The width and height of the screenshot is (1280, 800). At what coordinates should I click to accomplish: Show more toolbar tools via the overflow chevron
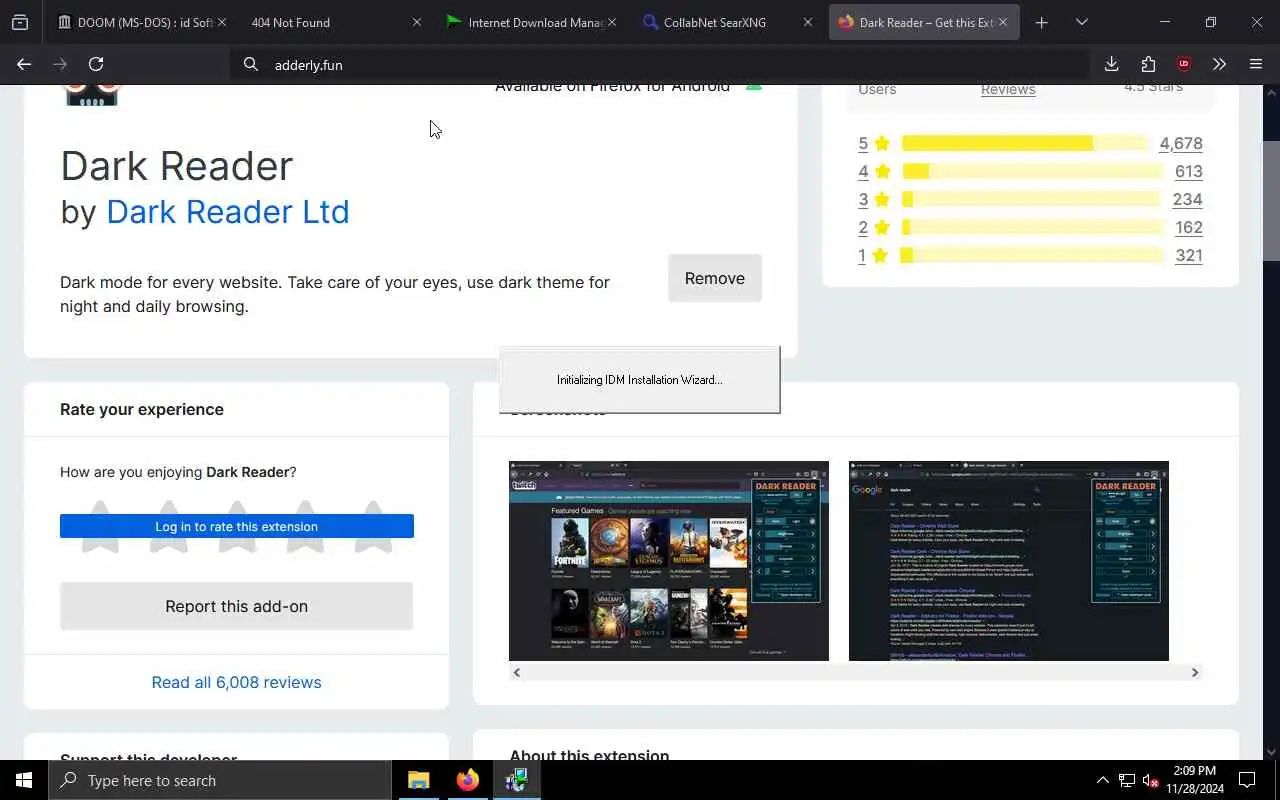1219,64
